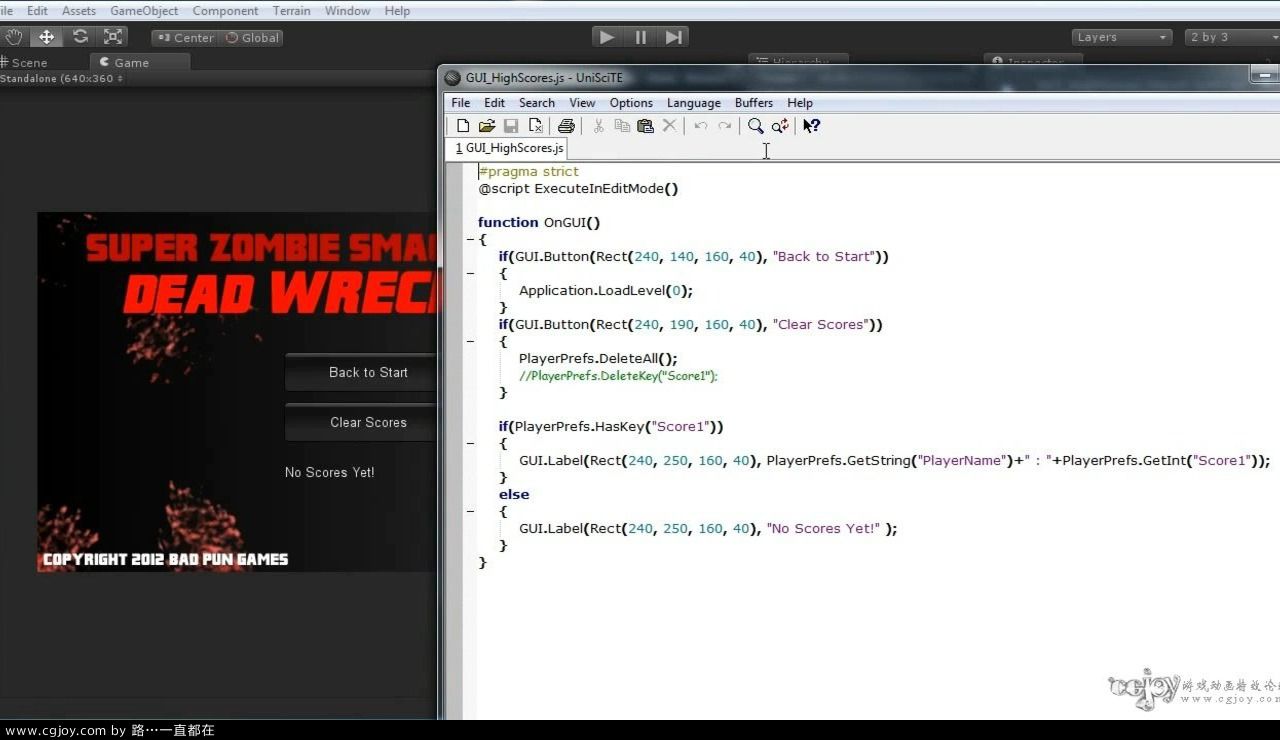This screenshot has height=740, width=1280.
Task: Click the context help pointer icon
Action: pyautogui.click(x=811, y=126)
